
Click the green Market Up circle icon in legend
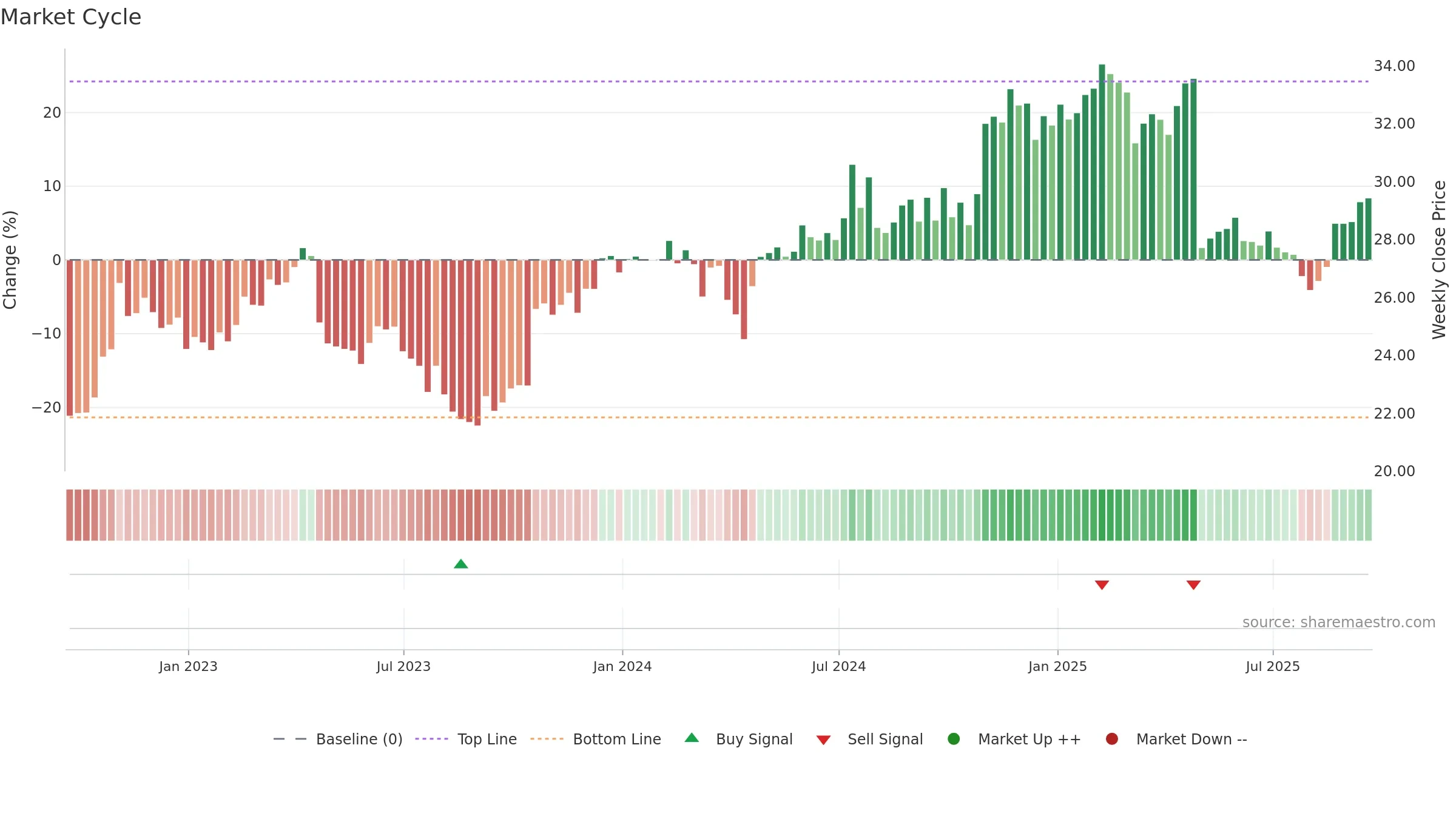point(954,739)
